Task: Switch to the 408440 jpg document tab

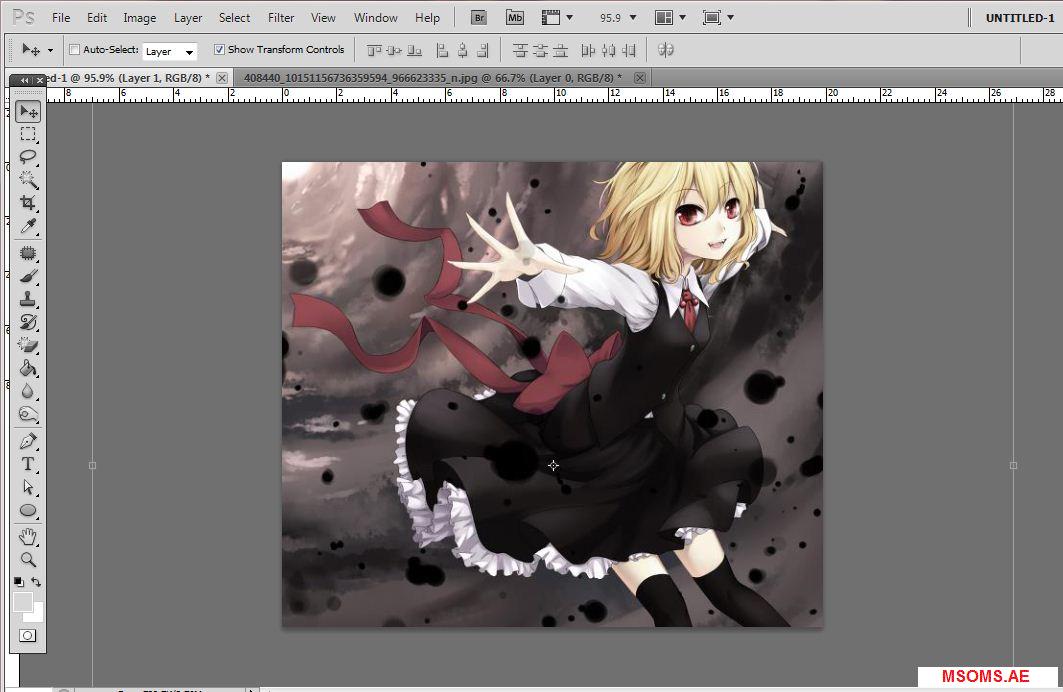Action: [431, 77]
